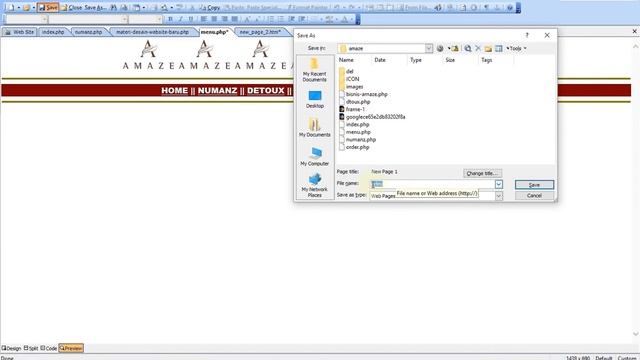Click Save As in the main toolbar
This screenshot has width=640, height=360.
(x=95, y=7)
